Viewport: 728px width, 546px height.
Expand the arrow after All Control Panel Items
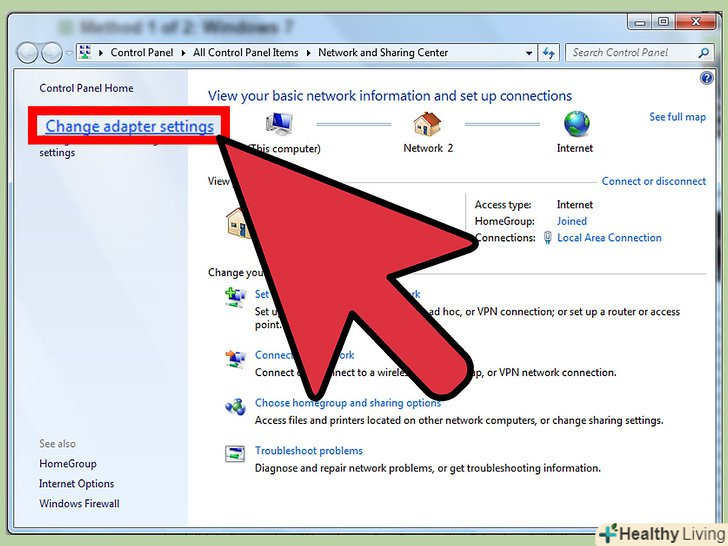308,53
